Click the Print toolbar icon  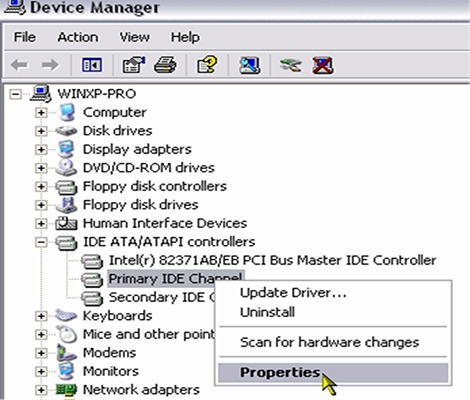(165, 65)
